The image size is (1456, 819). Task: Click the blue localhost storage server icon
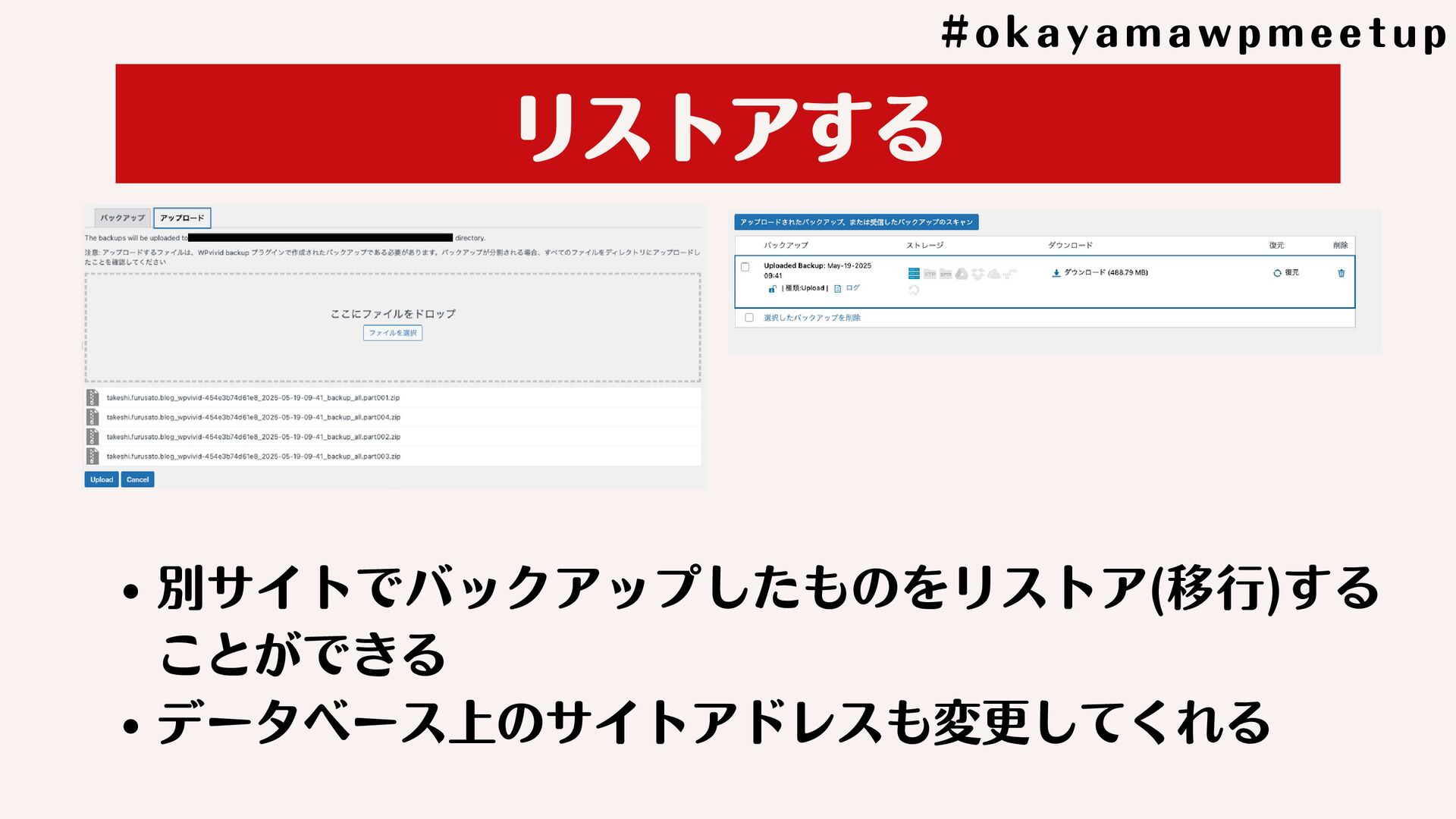click(x=914, y=274)
